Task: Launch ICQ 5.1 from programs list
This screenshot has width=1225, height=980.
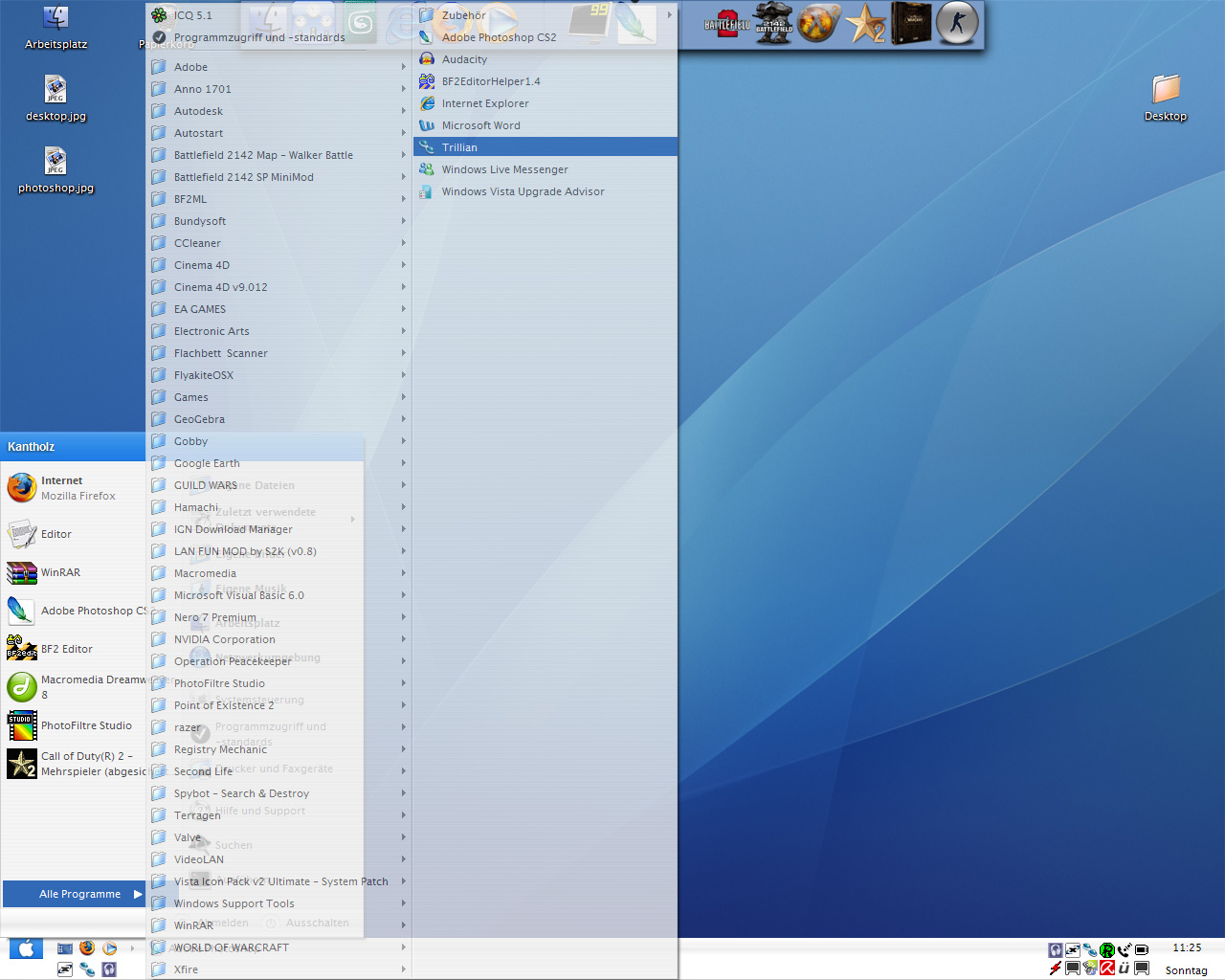Action: click(x=278, y=15)
